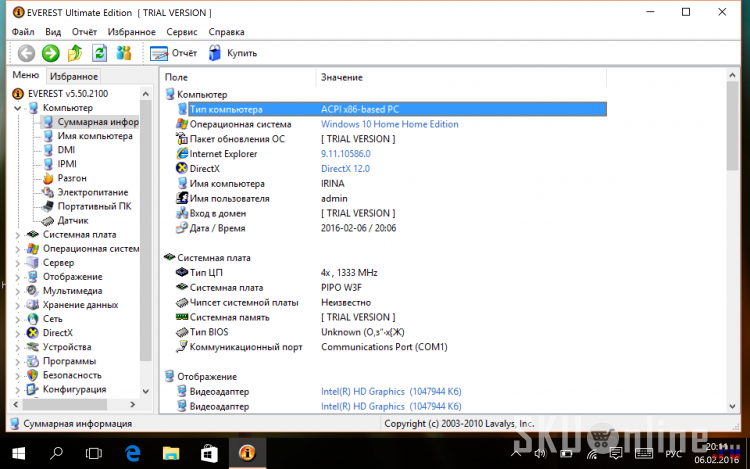Open the Отчёт menu in the menu bar
The width and height of the screenshot is (750, 469).
click(84, 32)
